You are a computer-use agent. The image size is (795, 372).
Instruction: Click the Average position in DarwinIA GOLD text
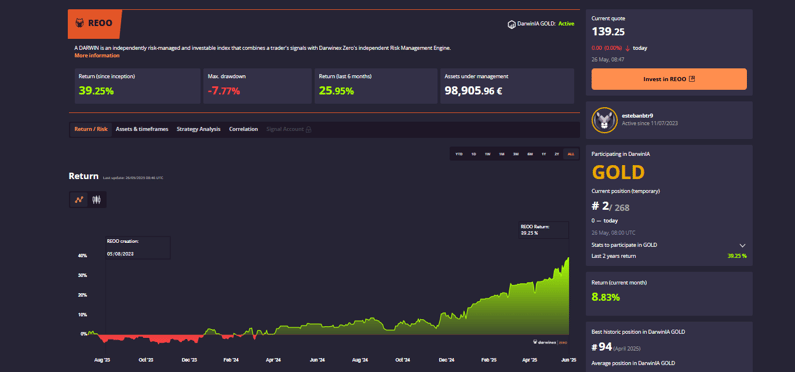(633, 363)
